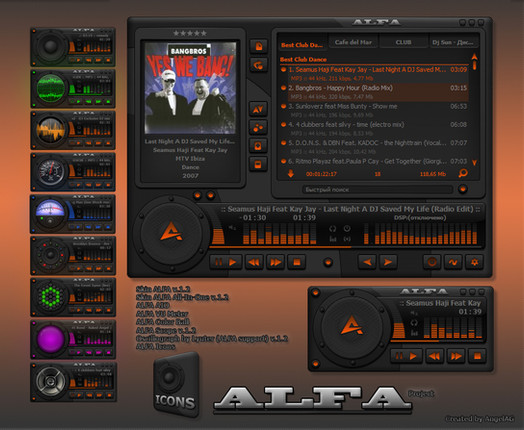Click play button in main player
The height and width of the screenshot is (430, 524).
pos(233,262)
